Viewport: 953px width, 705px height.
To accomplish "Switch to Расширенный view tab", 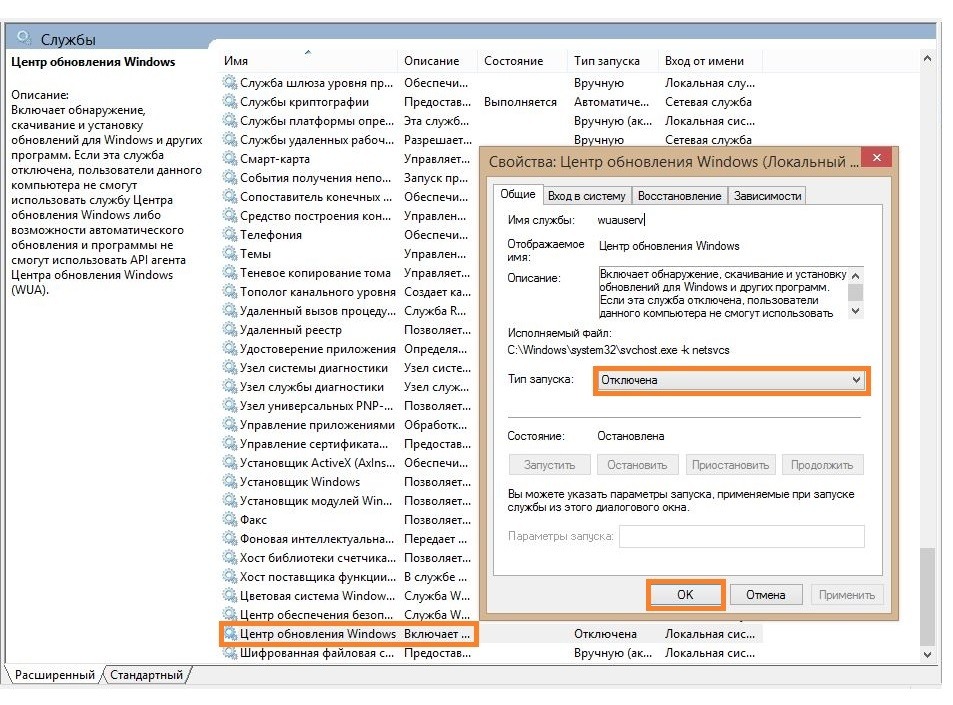I will [55, 675].
